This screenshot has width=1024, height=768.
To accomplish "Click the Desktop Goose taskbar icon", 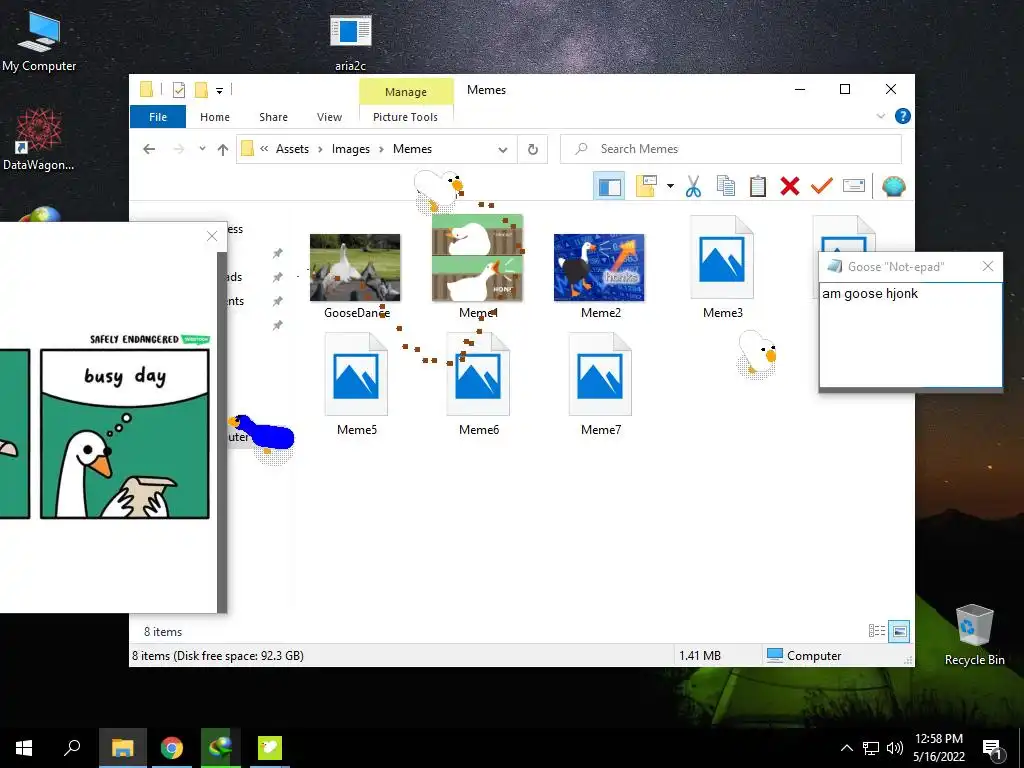I will tap(270, 748).
